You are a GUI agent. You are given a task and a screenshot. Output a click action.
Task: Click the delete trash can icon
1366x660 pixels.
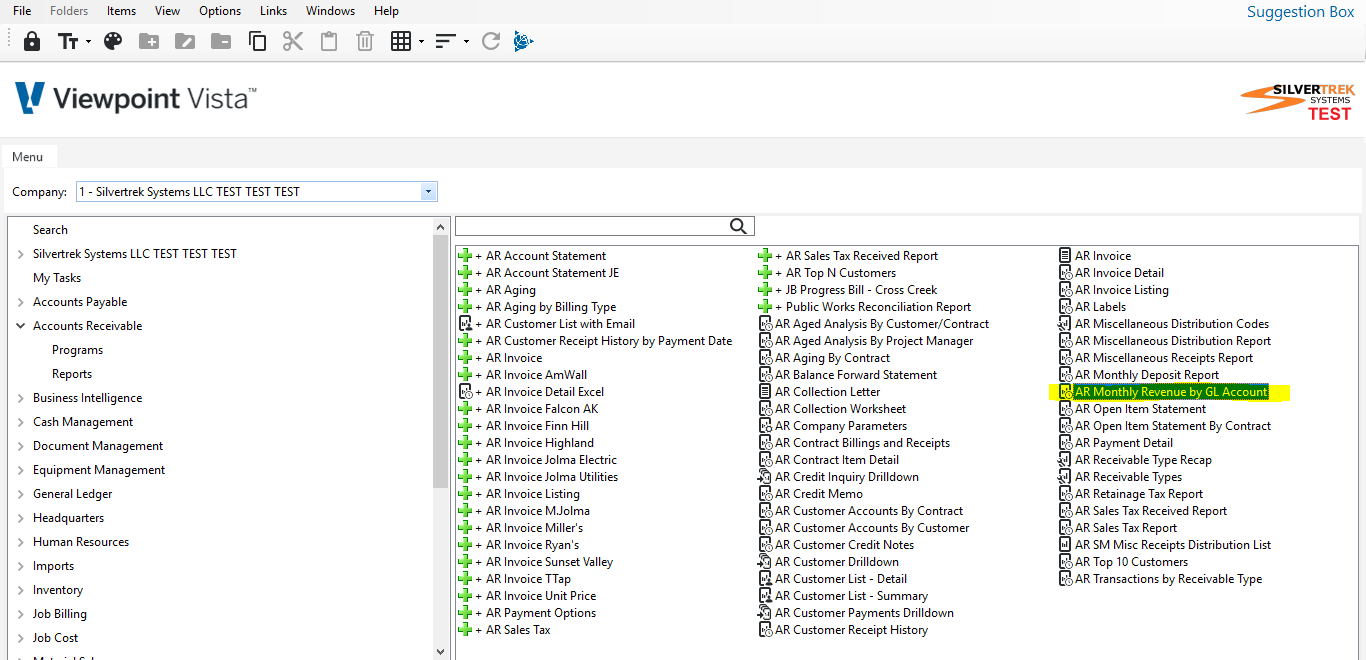point(365,41)
